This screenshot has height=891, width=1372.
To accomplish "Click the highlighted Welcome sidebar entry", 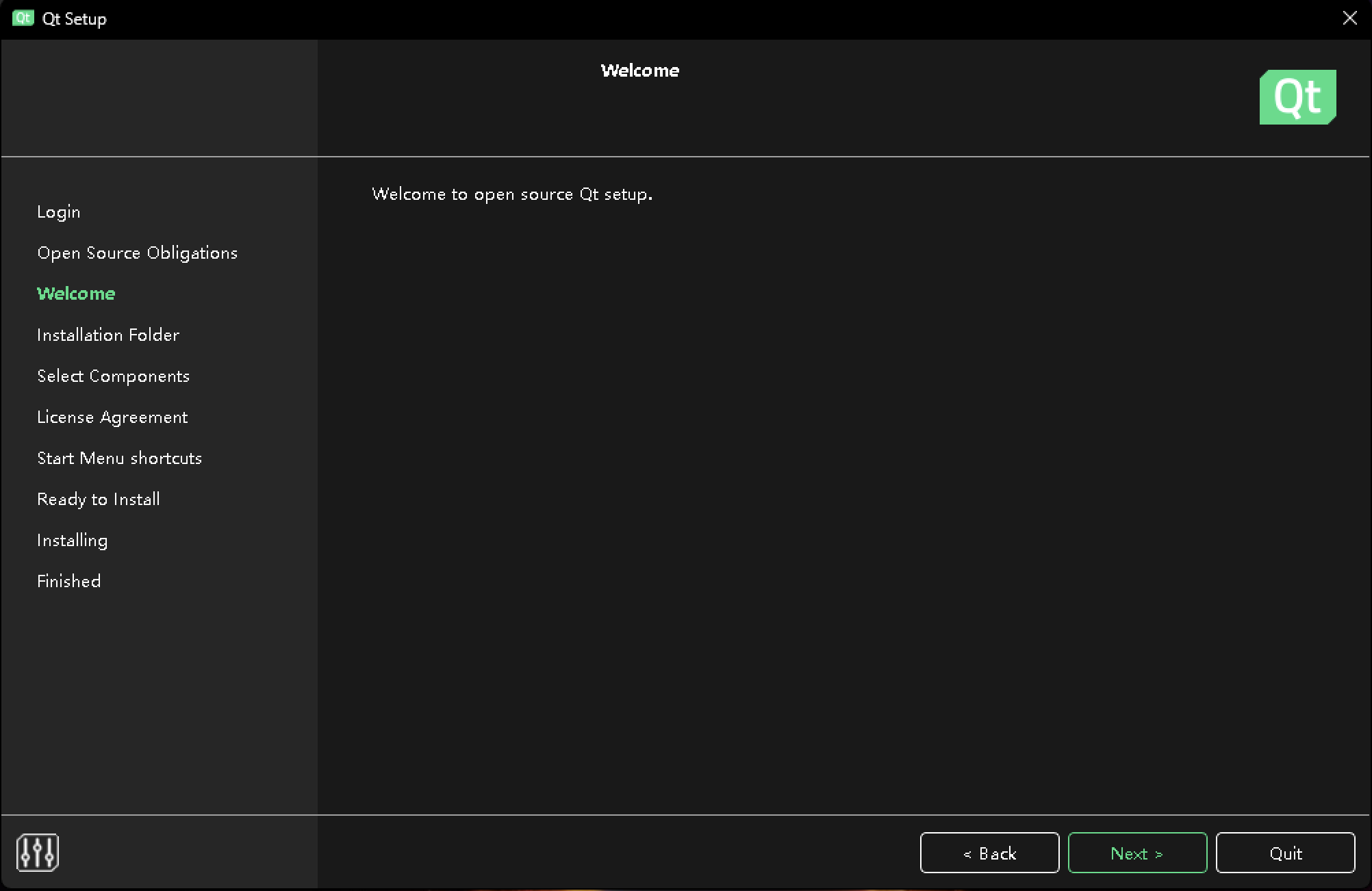I will [76, 293].
